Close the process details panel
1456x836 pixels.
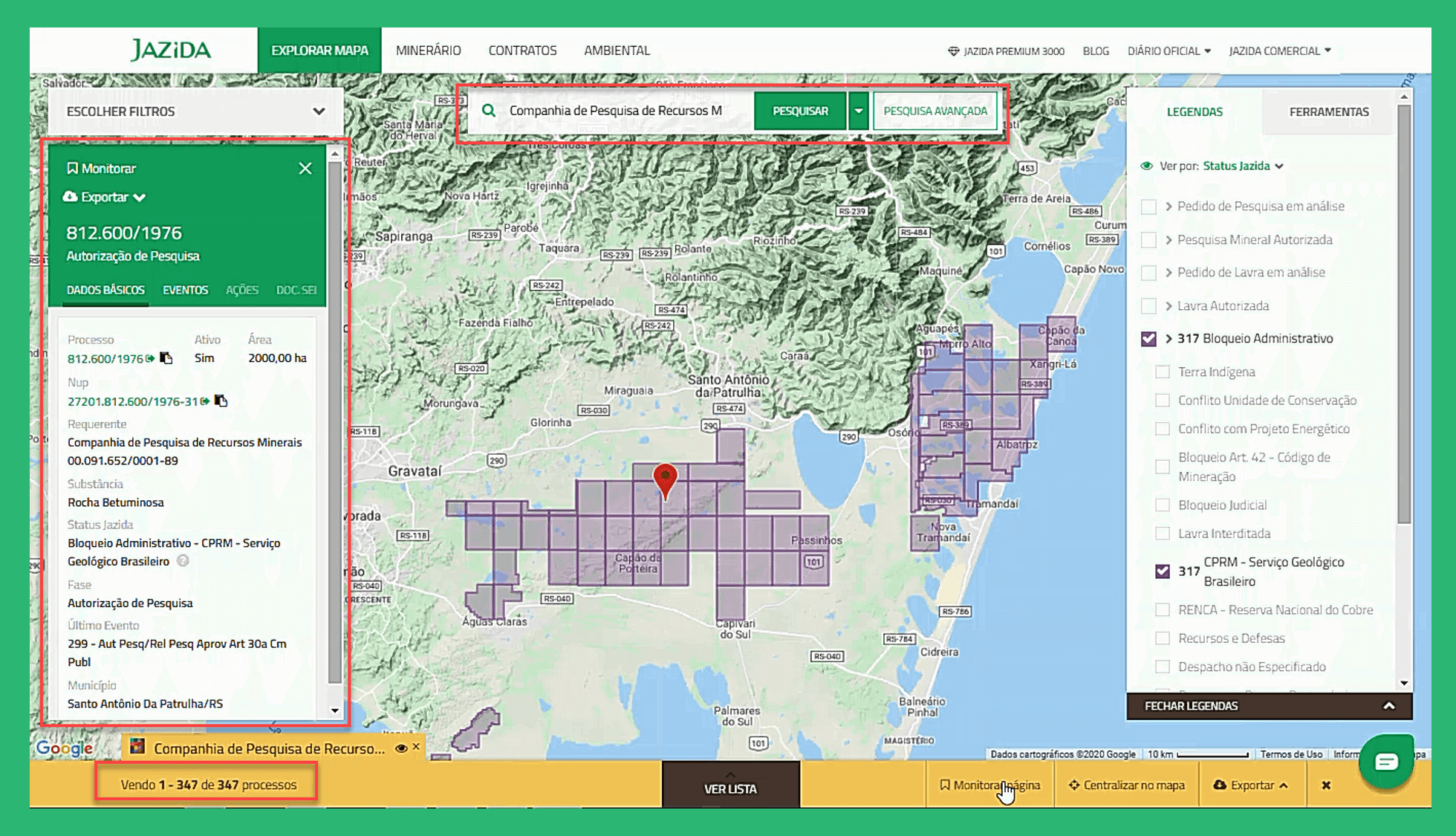305,169
